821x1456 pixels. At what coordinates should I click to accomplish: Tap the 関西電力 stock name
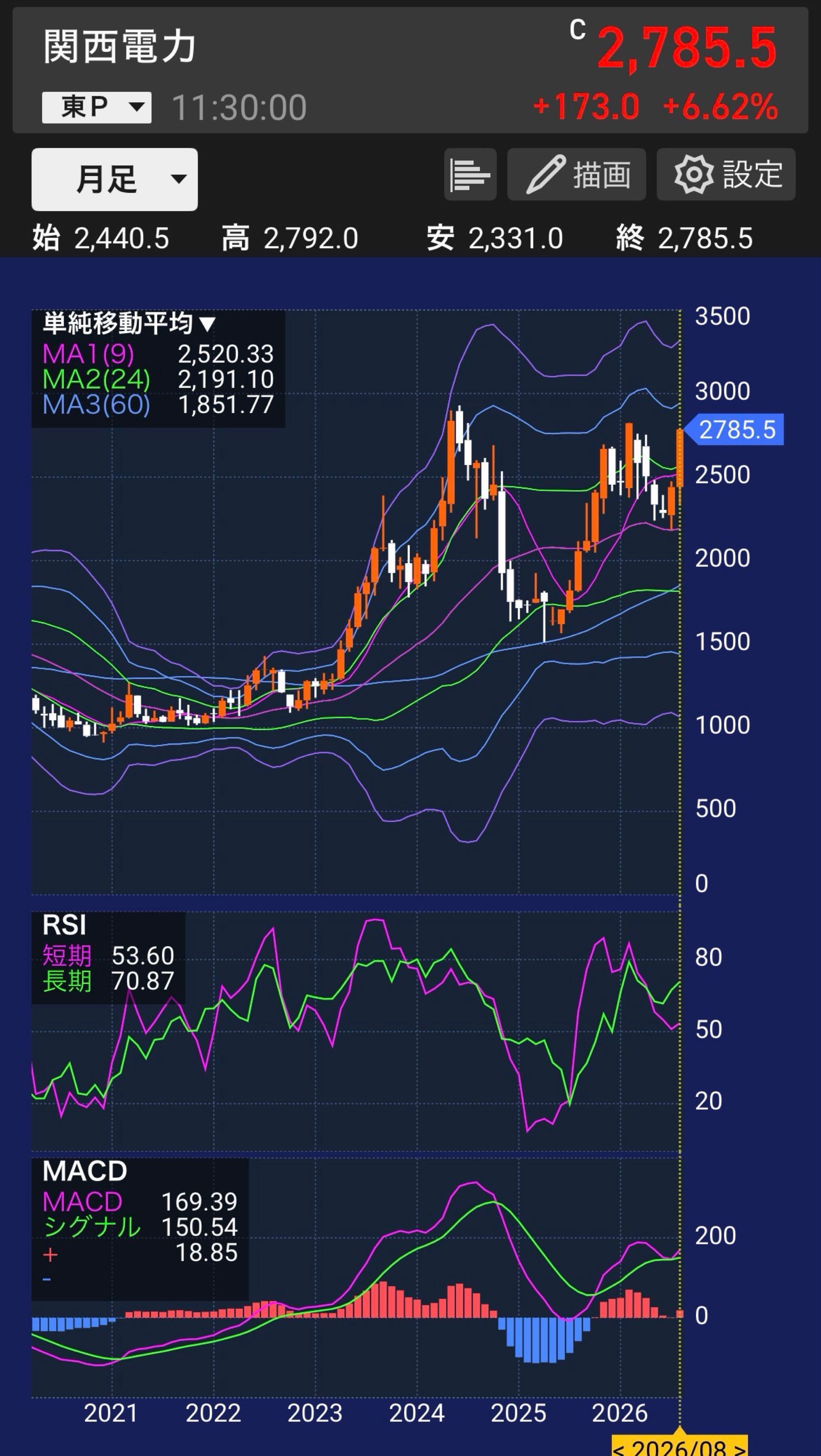pyautogui.click(x=119, y=47)
